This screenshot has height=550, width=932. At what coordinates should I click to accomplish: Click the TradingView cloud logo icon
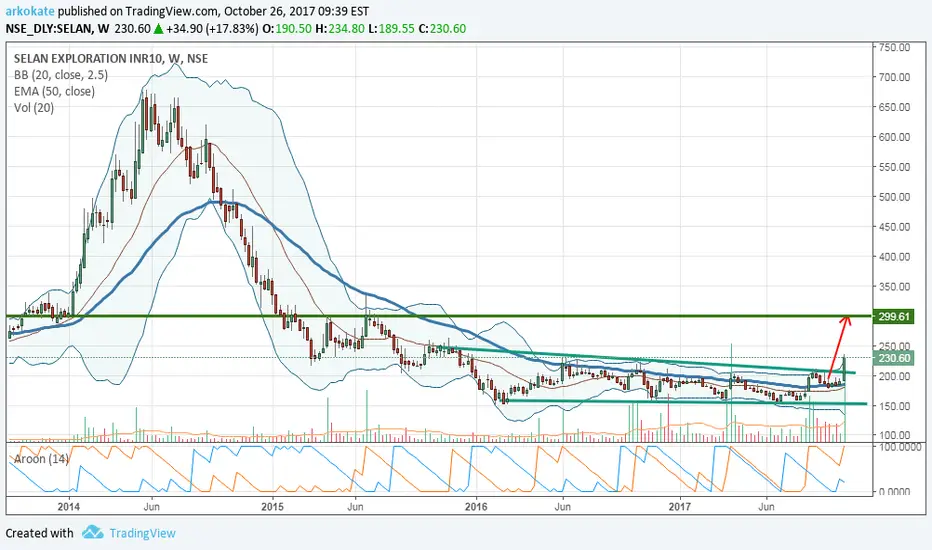[x=93, y=532]
